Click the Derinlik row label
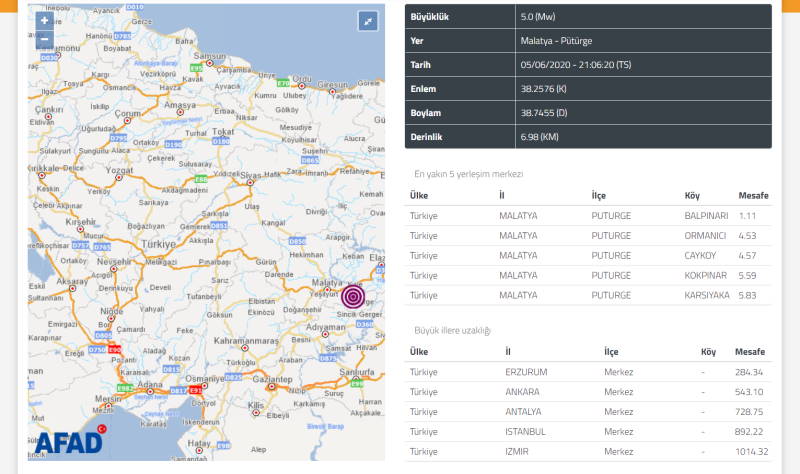Image resolution: width=800 pixels, height=474 pixels. click(x=426, y=137)
